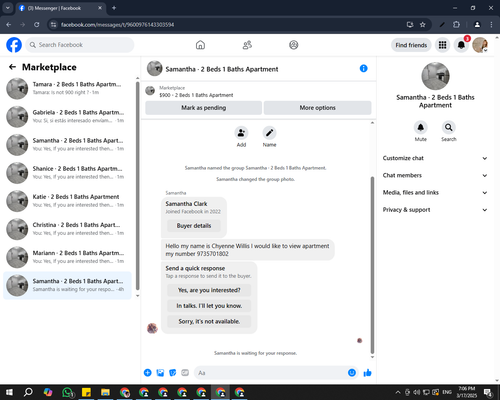The height and width of the screenshot is (400, 500).
Task: Click Mark as pending button
Action: [204, 108]
